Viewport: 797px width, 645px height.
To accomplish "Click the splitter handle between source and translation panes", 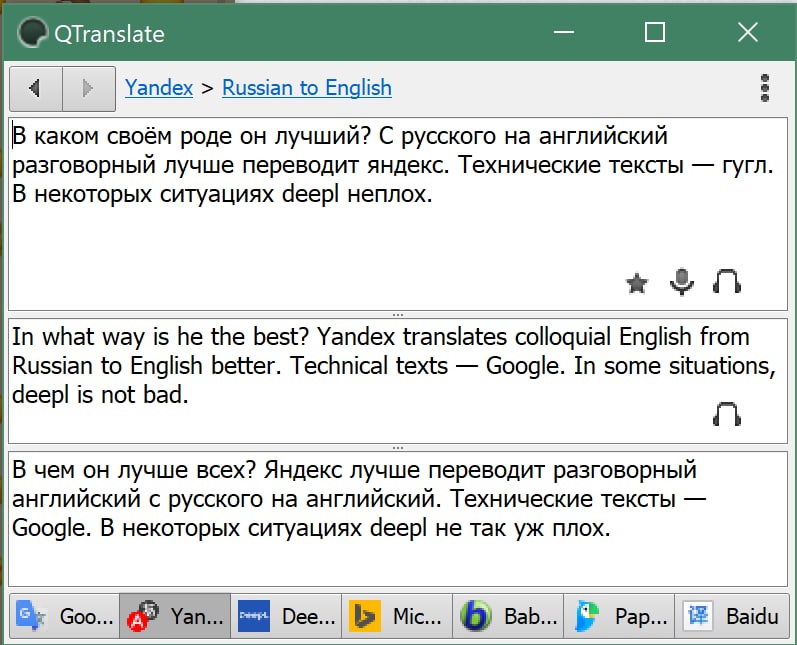I will (x=398, y=315).
